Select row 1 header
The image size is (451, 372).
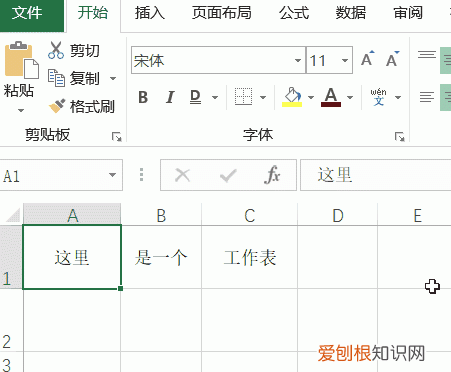11,257
